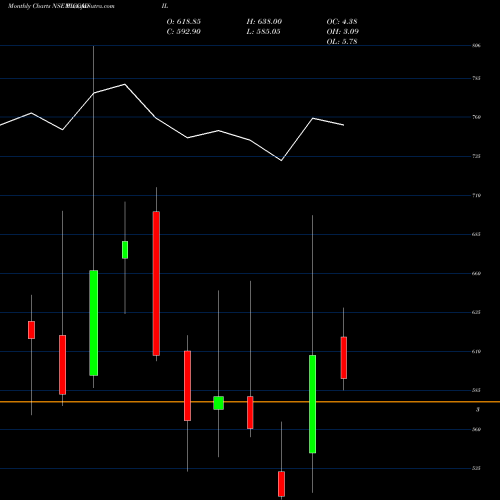Click the white moving average line

[172, 128]
